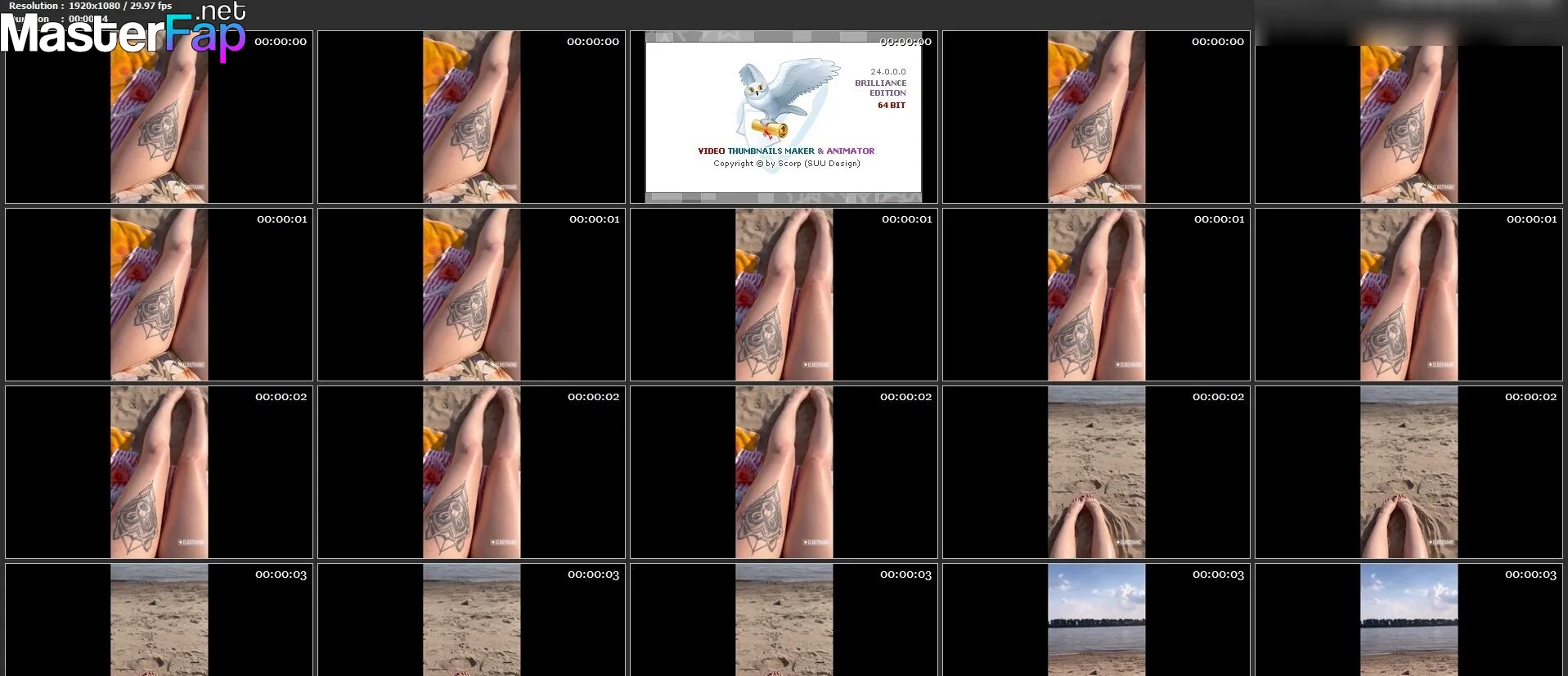The height and width of the screenshot is (676, 1568).
Task: Select the second thumbnail in the 00:00:00 row
Action: [471, 117]
